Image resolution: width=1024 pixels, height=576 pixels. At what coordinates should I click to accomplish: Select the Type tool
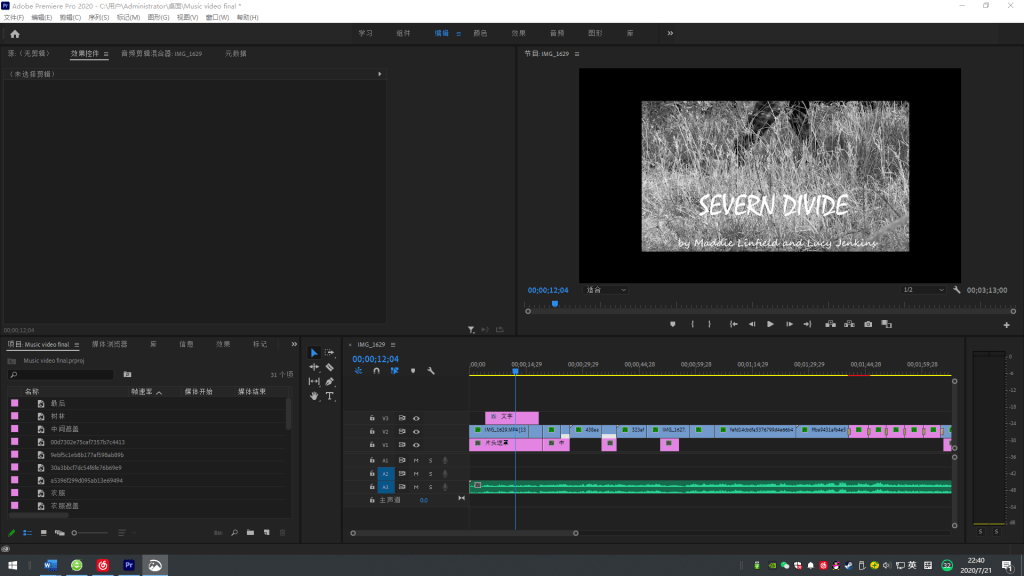tap(329, 396)
